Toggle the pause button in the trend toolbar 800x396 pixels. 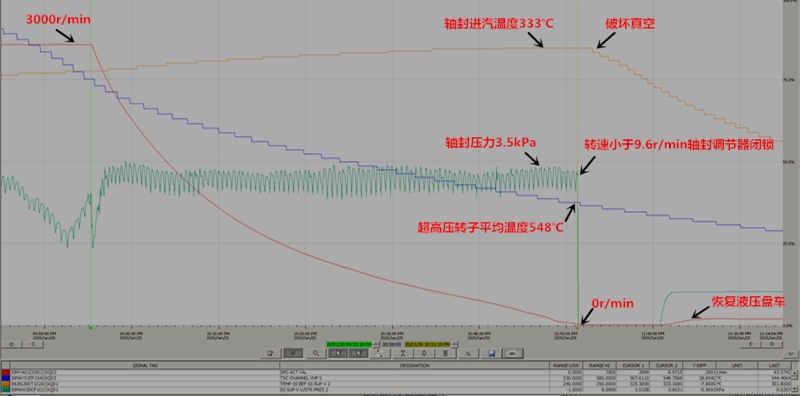(293, 354)
